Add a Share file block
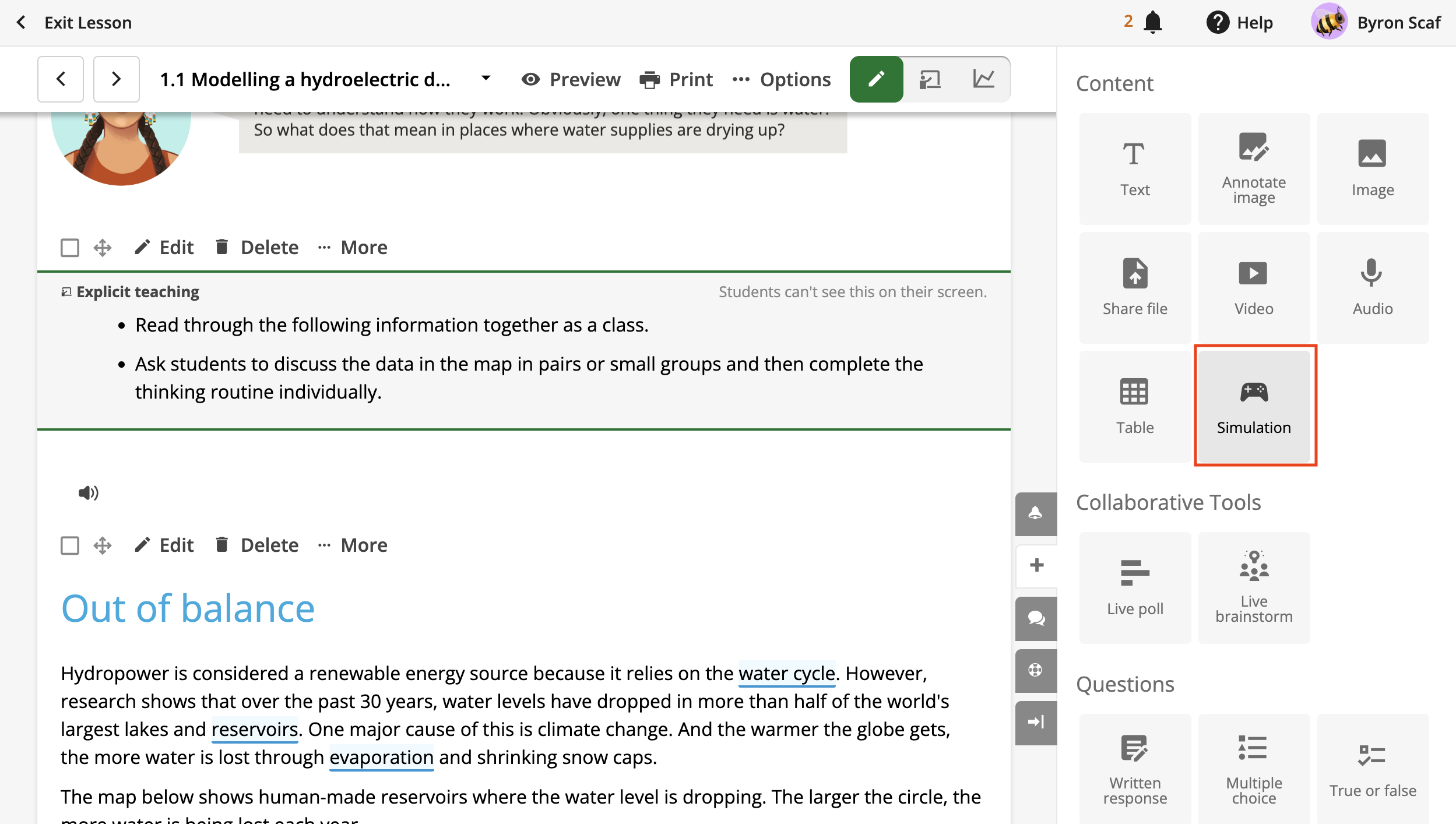 [x=1134, y=288]
